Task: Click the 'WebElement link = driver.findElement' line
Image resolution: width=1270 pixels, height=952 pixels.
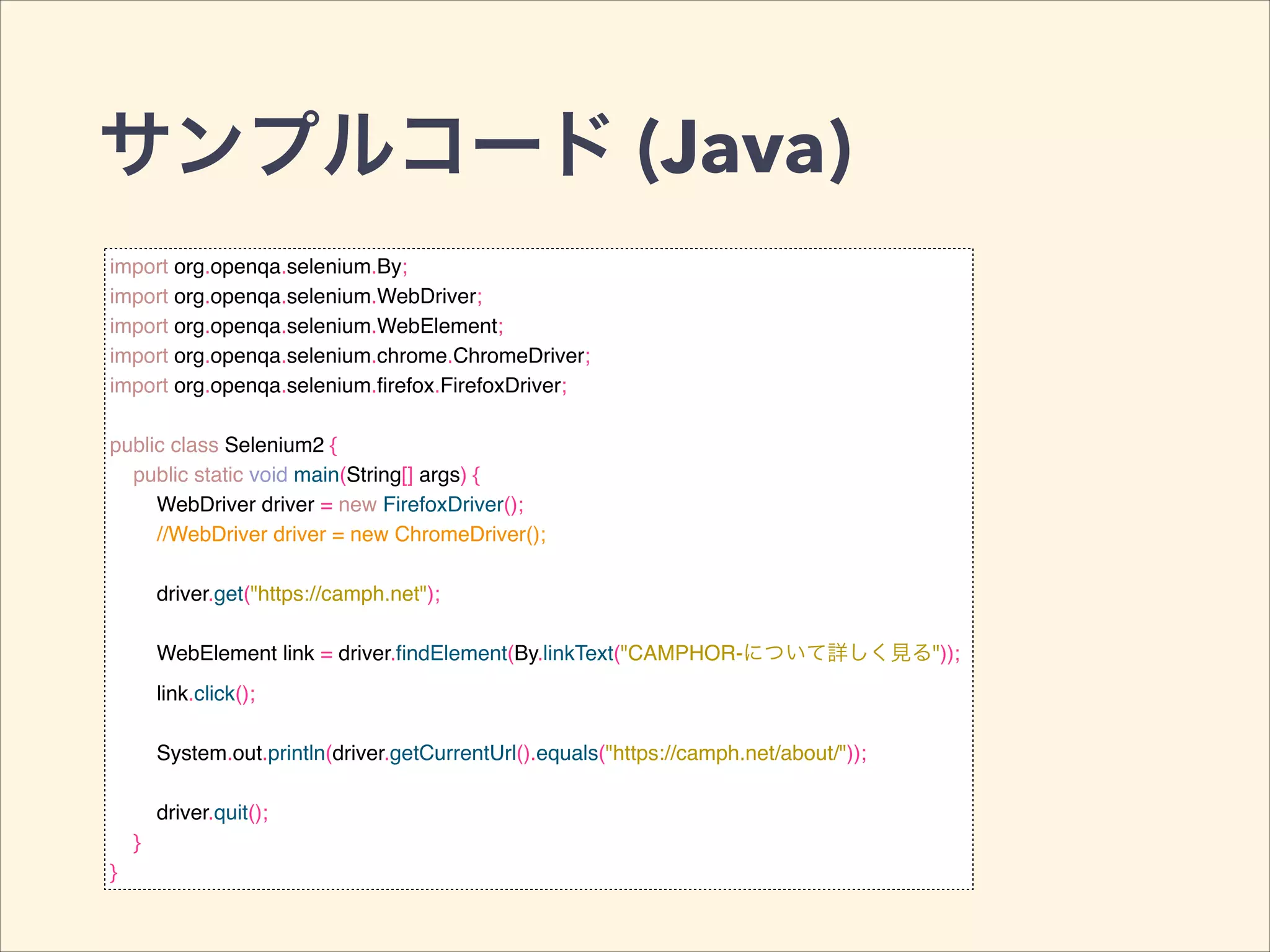Action: coord(558,653)
